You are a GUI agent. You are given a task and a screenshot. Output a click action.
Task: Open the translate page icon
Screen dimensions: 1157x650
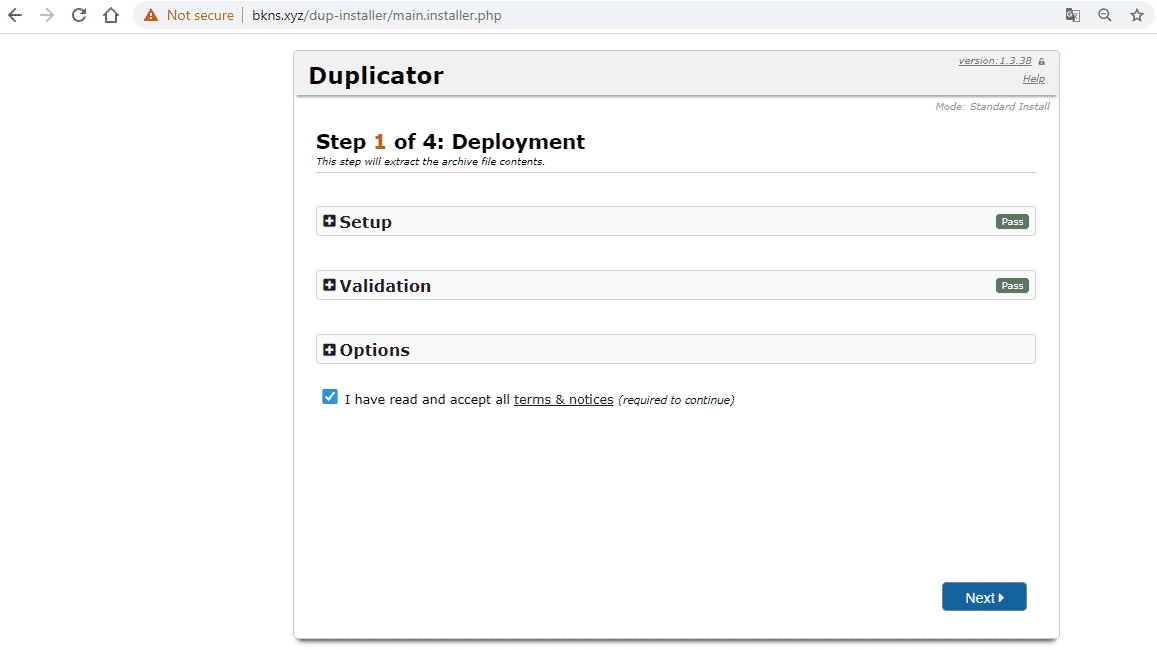pos(1072,15)
